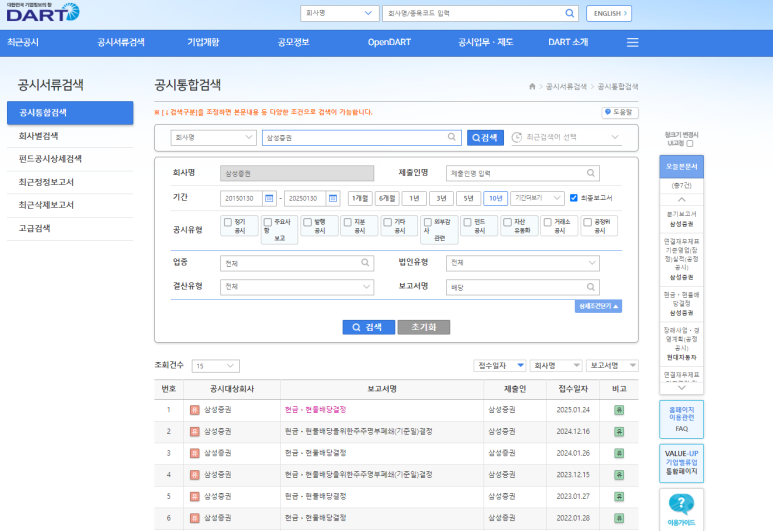Check the 기타공시 checkbox
The image size is (773, 531).
pyautogui.click(x=387, y=222)
